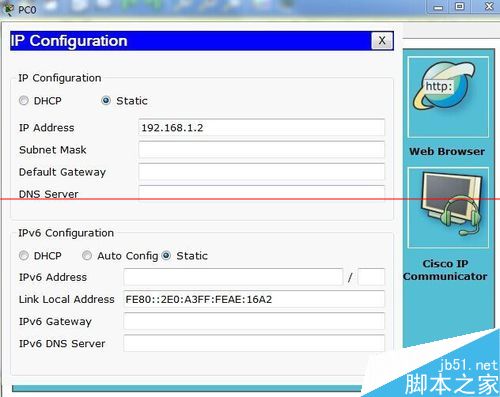This screenshot has width=500, height=397.
Task: Click the Web Browser label text
Action: tap(447, 151)
